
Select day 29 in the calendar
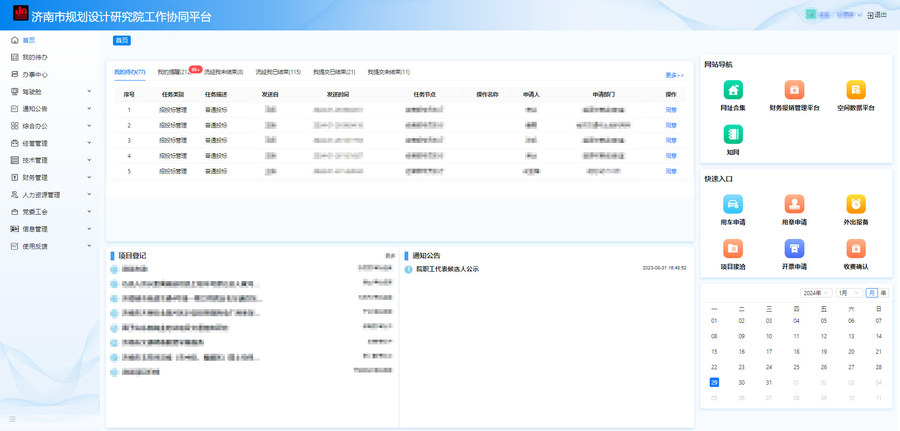point(714,382)
